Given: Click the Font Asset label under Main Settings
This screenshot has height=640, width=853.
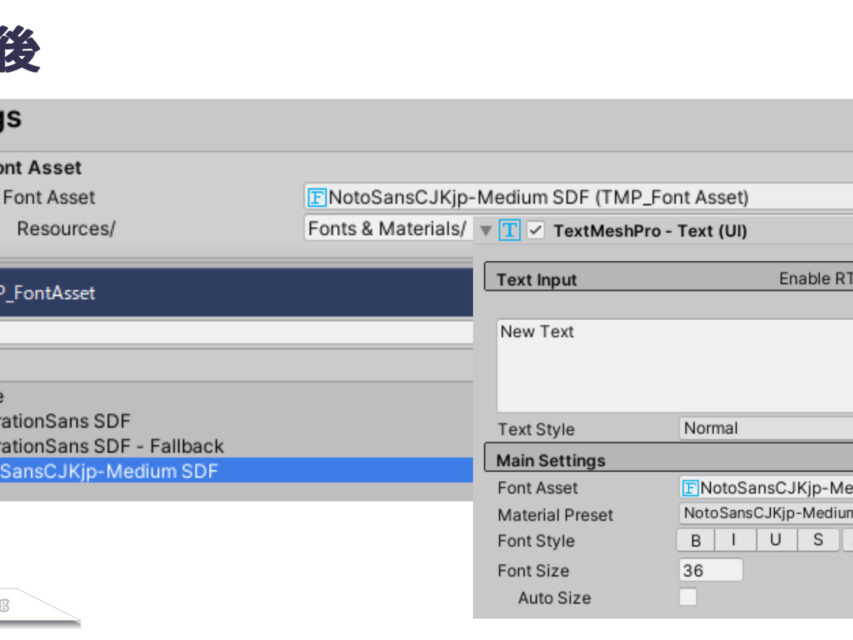Looking at the screenshot, I should click(537, 488).
